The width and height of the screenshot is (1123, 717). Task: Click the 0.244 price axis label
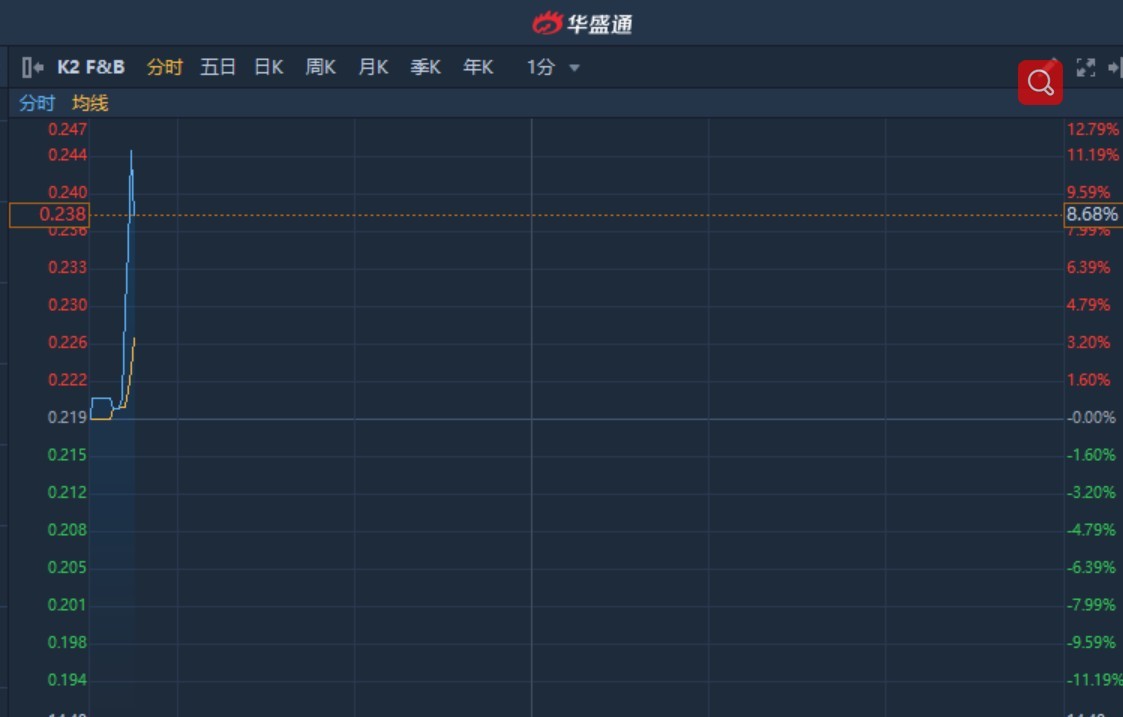point(67,155)
